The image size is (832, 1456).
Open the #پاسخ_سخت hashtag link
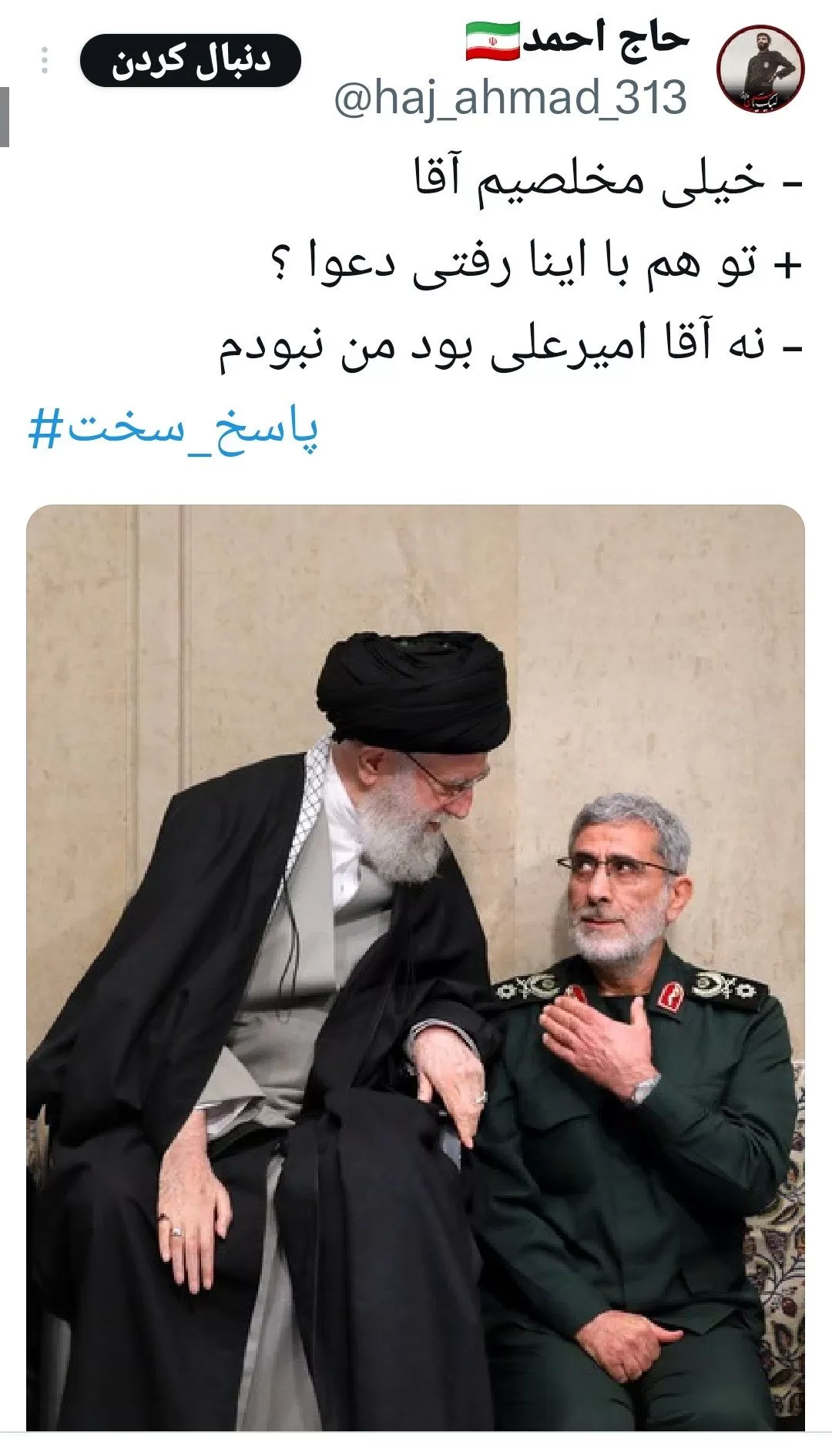173,430
